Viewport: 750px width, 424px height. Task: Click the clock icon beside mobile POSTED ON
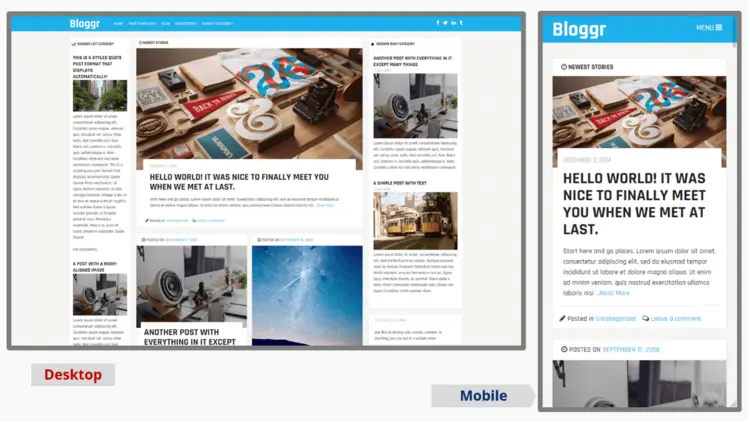click(x=564, y=349)
